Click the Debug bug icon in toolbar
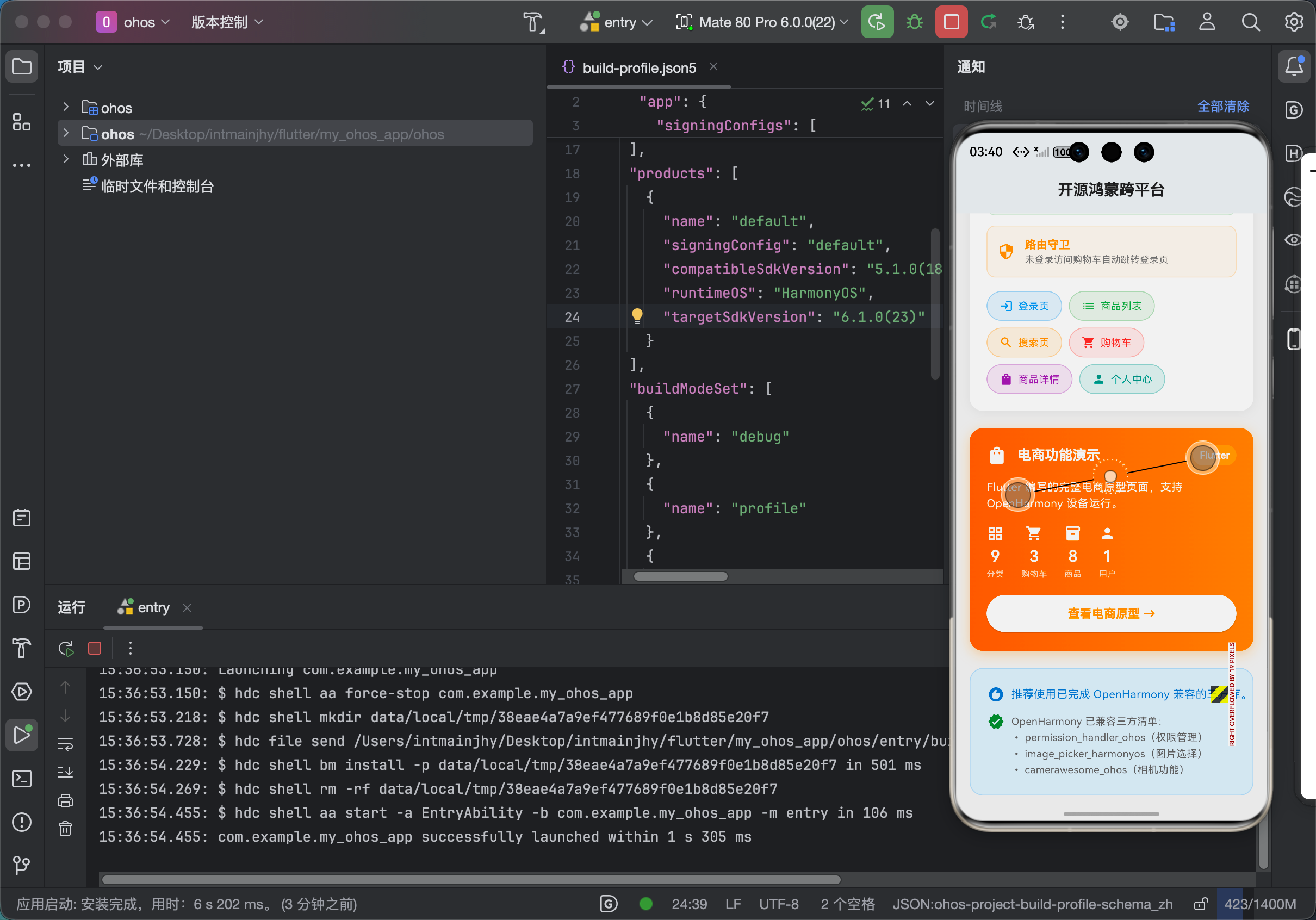The height and width of the screenshot is (920, 1316). pyautogui.click(x=914, y=22)
